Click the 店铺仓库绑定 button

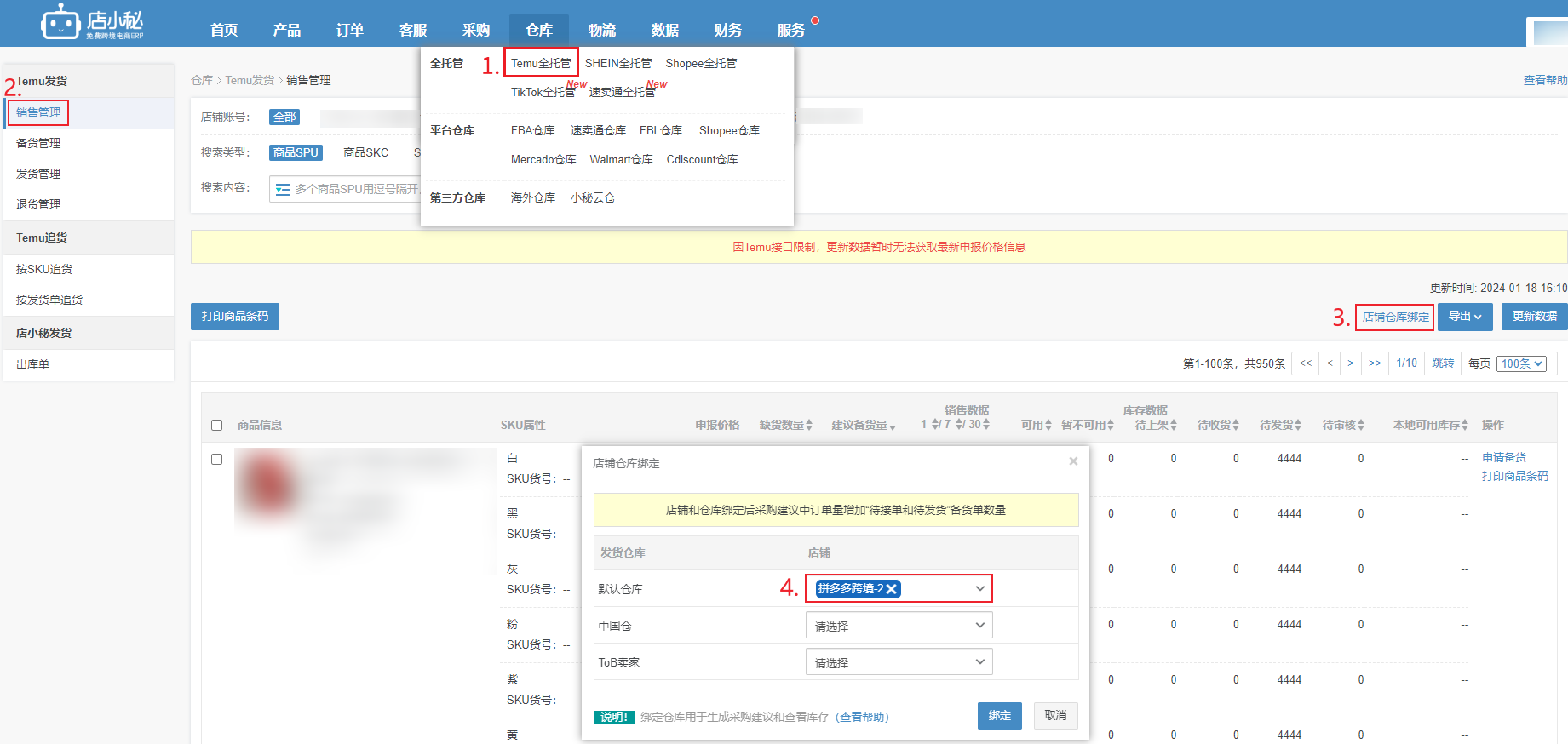tap(1395, 317)
